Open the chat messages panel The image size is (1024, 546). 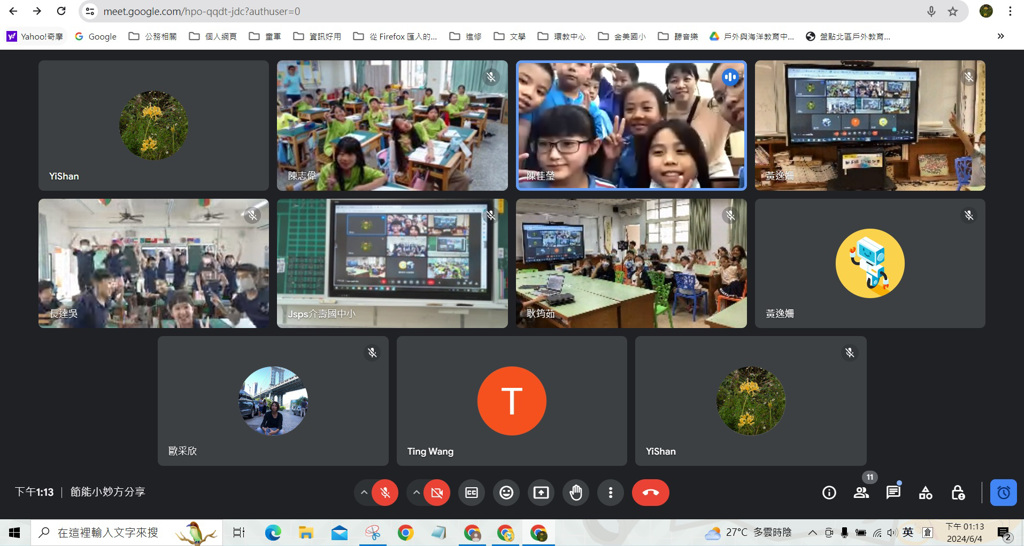click(893, 492)
